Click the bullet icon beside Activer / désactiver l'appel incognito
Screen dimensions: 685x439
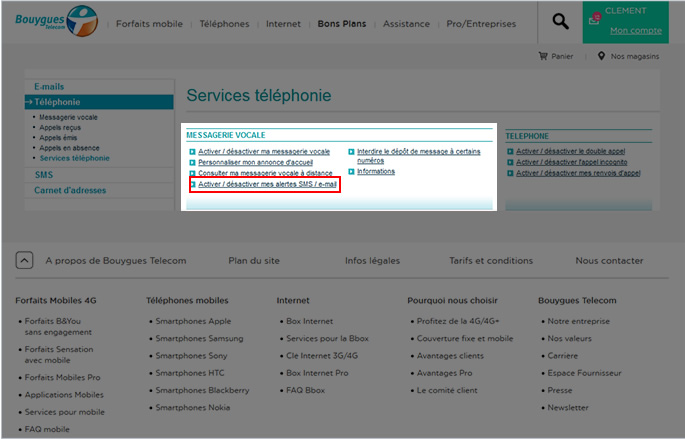pyautogui.click(x=510, y=162)
